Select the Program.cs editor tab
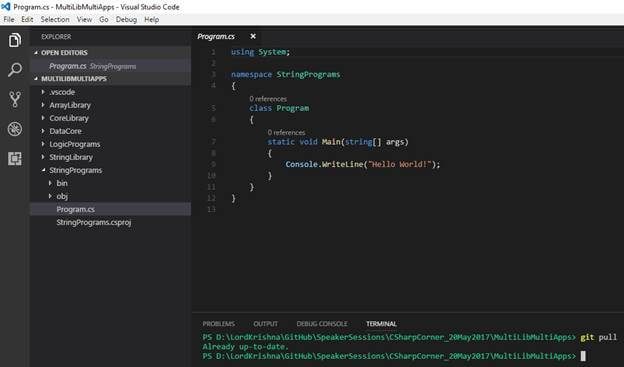 tap(216, 37)
